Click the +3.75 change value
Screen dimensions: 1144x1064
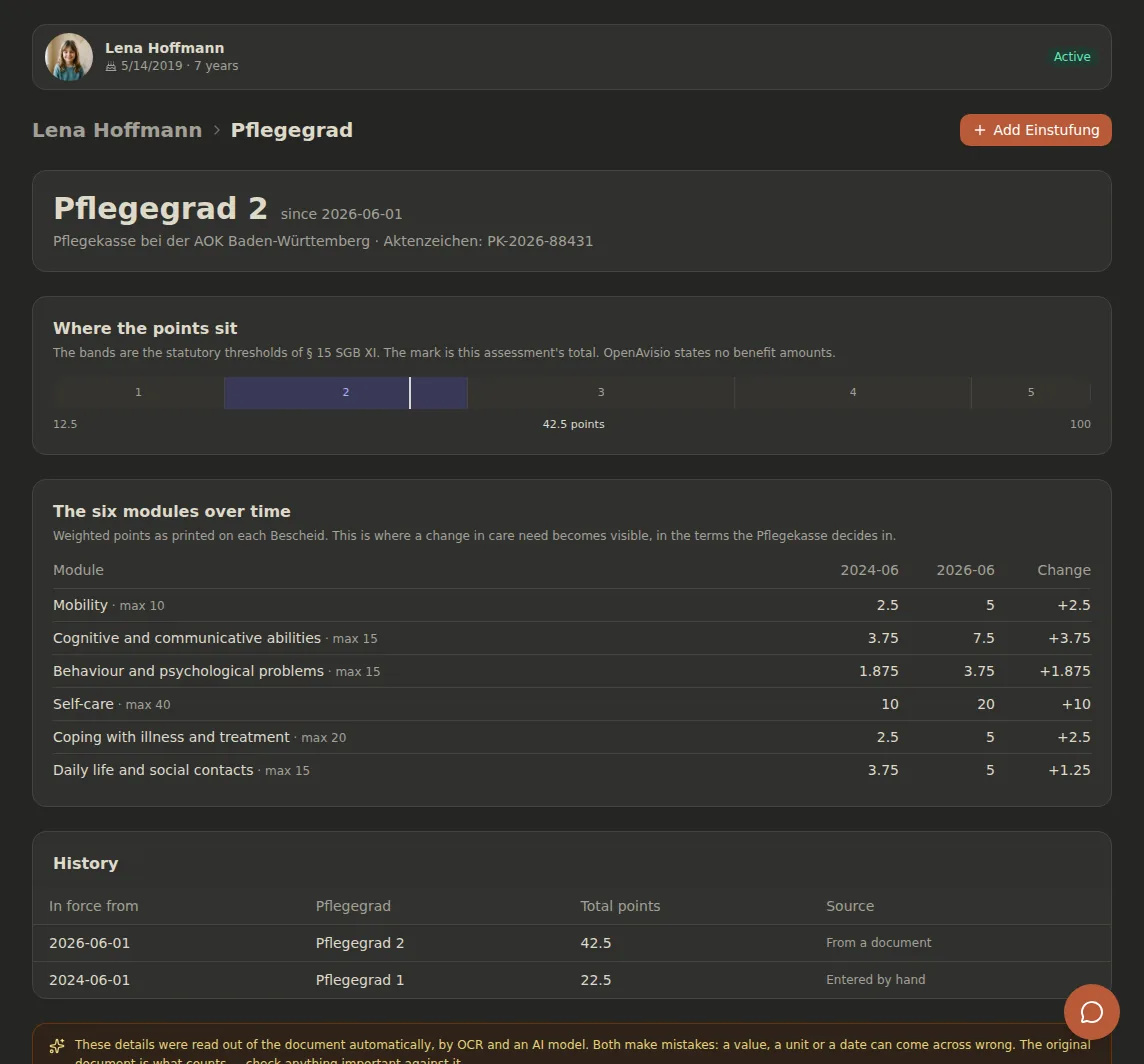coord(1070,638)
